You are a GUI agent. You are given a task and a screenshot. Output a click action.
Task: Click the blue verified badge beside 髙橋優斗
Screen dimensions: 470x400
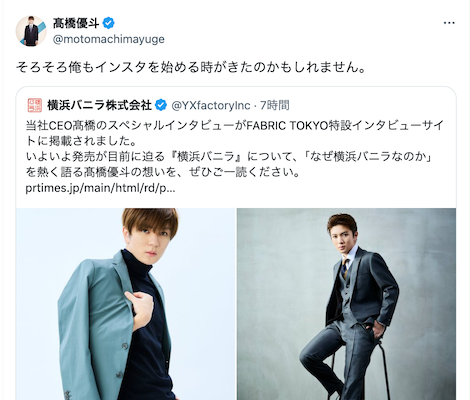(108, 23)
